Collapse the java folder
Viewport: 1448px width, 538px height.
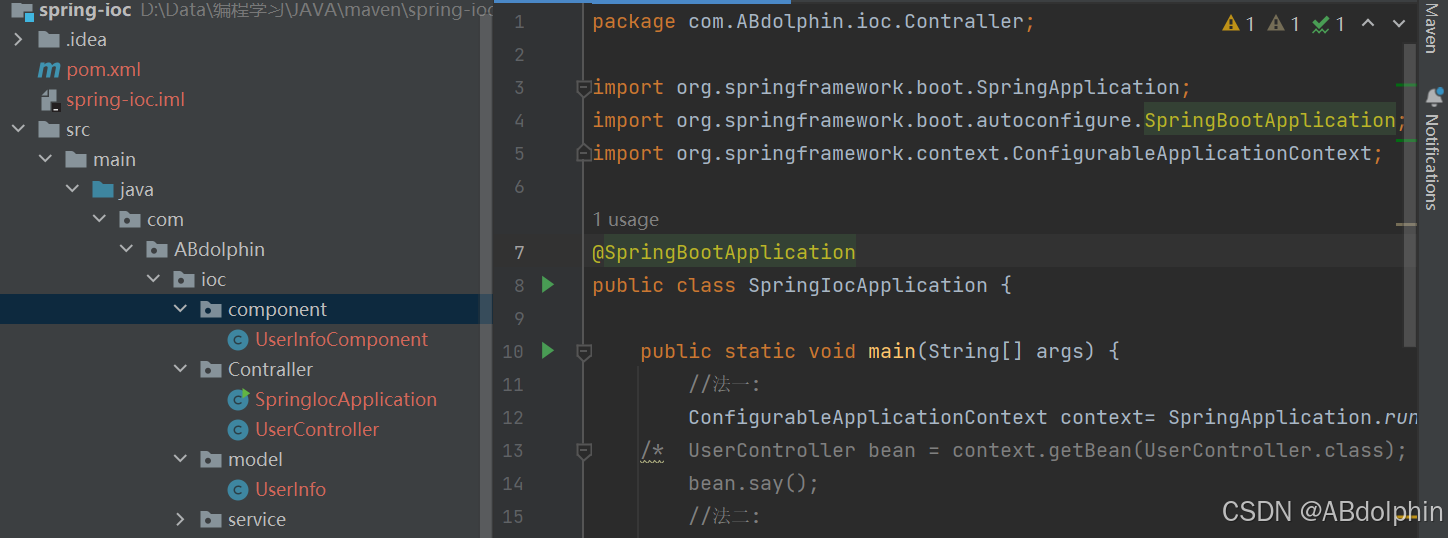pos(72,190)
